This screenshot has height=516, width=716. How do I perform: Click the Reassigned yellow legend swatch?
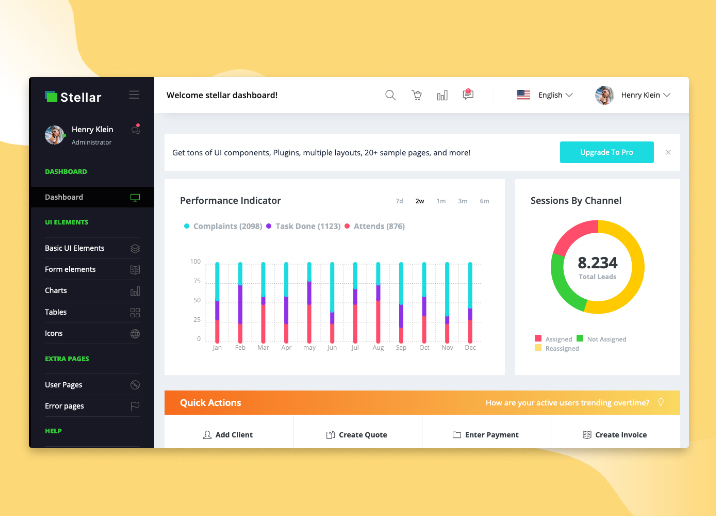pyautogui.click(x=538, y=348)
